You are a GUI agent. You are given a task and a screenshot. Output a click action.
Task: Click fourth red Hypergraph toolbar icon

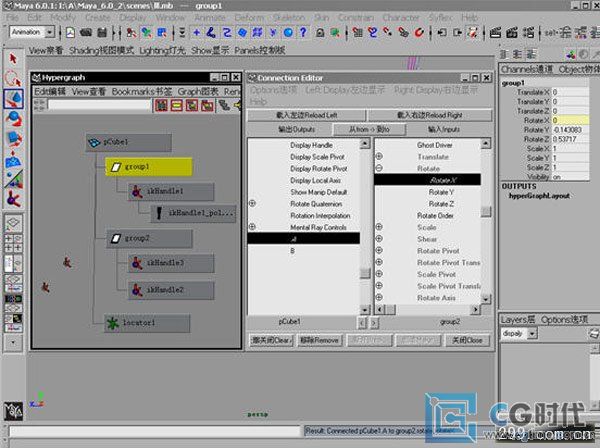(x=207, y=105)
